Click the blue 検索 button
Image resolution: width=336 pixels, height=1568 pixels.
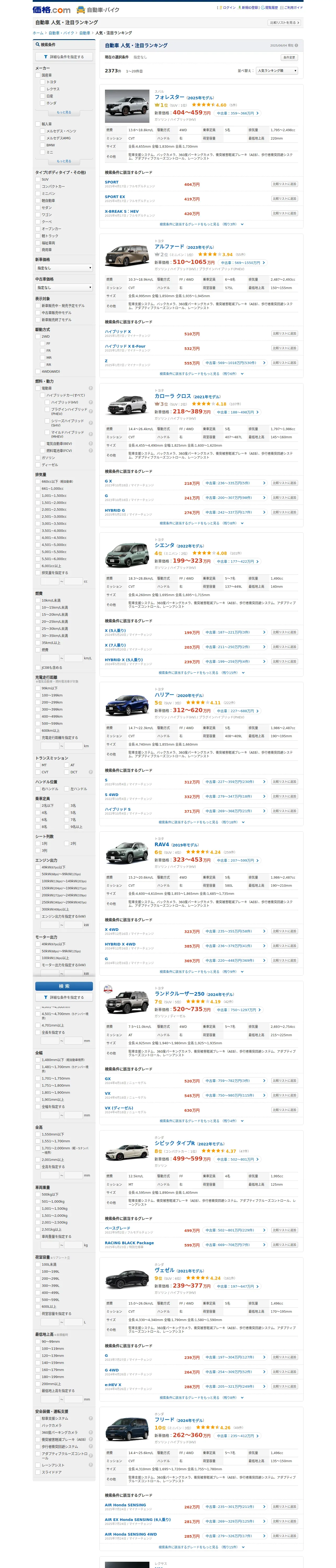coord(64,985)
